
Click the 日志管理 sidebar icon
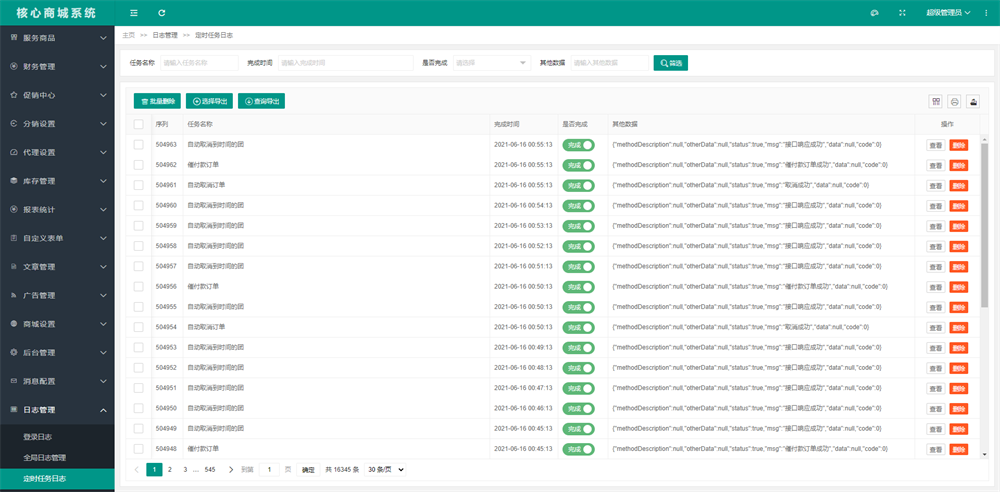[x=13, y=410]
